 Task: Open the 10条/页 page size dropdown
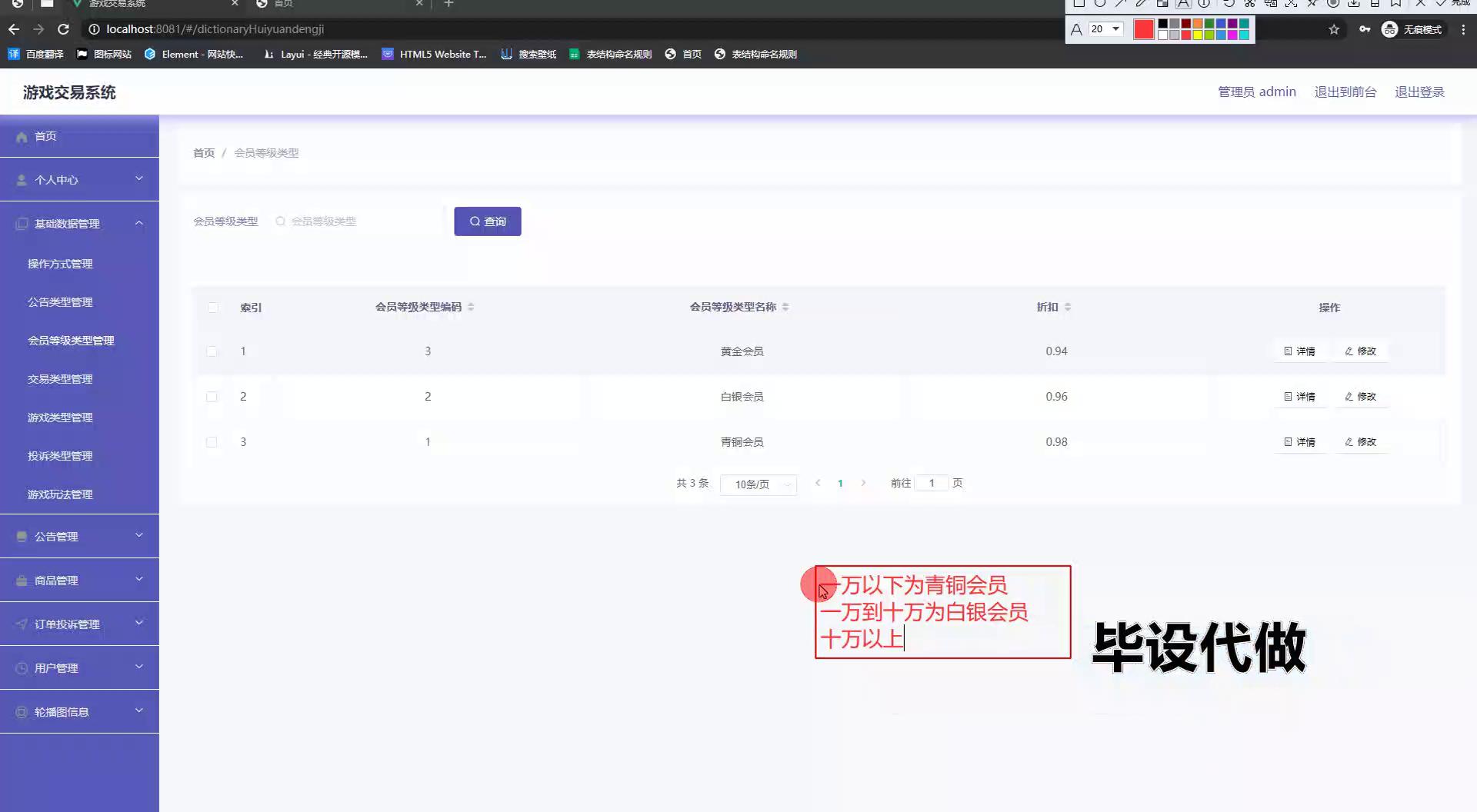tap(758, 484)
